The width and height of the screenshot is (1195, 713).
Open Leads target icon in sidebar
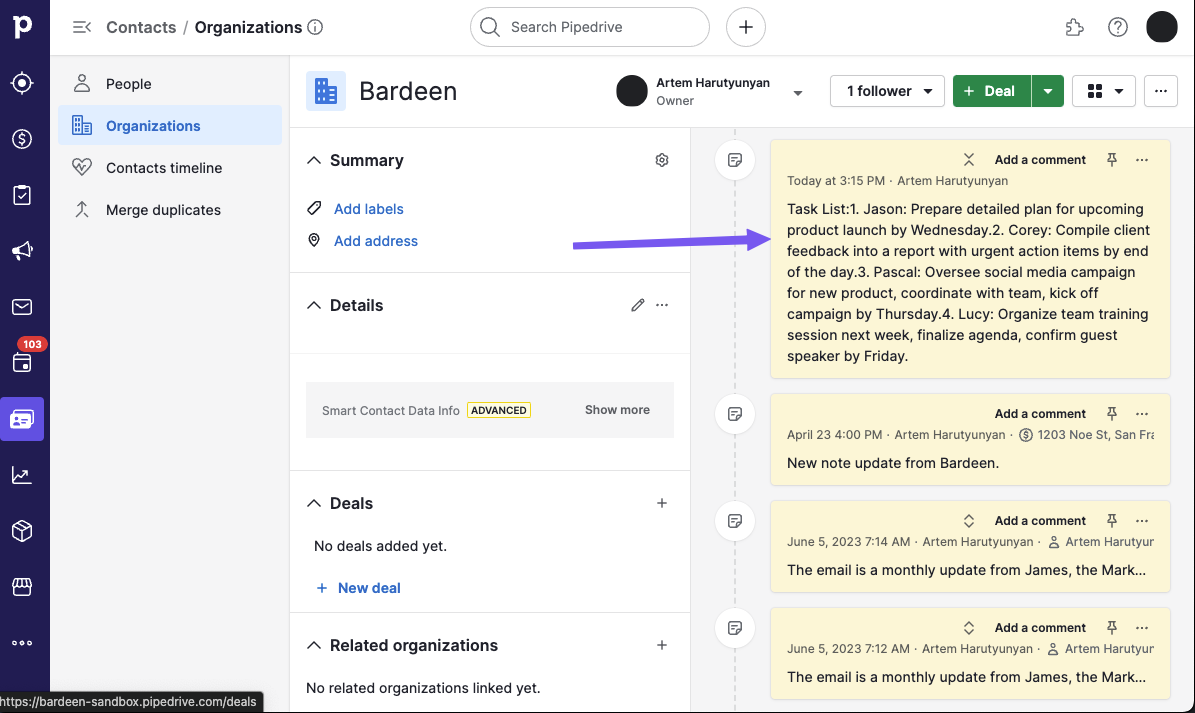(x=22, y=83)
